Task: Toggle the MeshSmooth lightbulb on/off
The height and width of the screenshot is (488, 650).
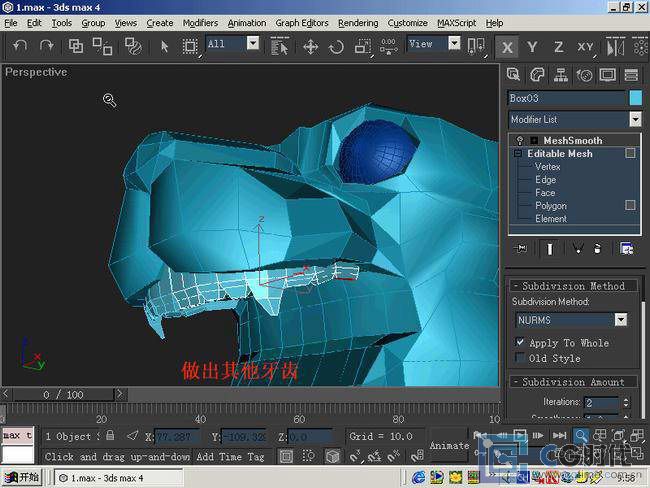Action: pyautogui.click(x=520, y=140)
